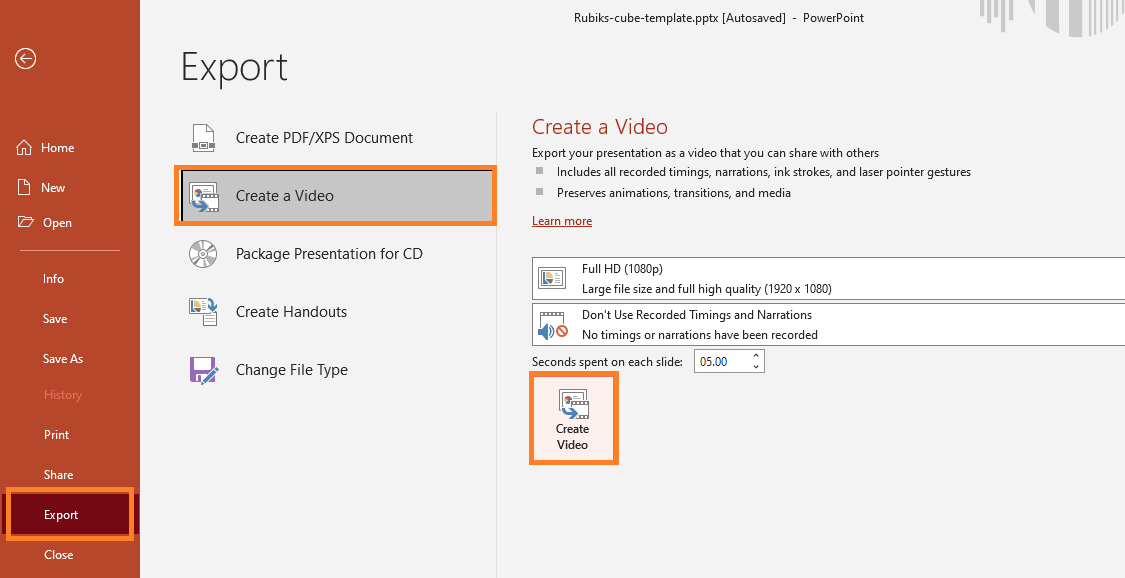
Task: Select the Create PDF/XPS Document icon
Action: click(x=203, y=137)
